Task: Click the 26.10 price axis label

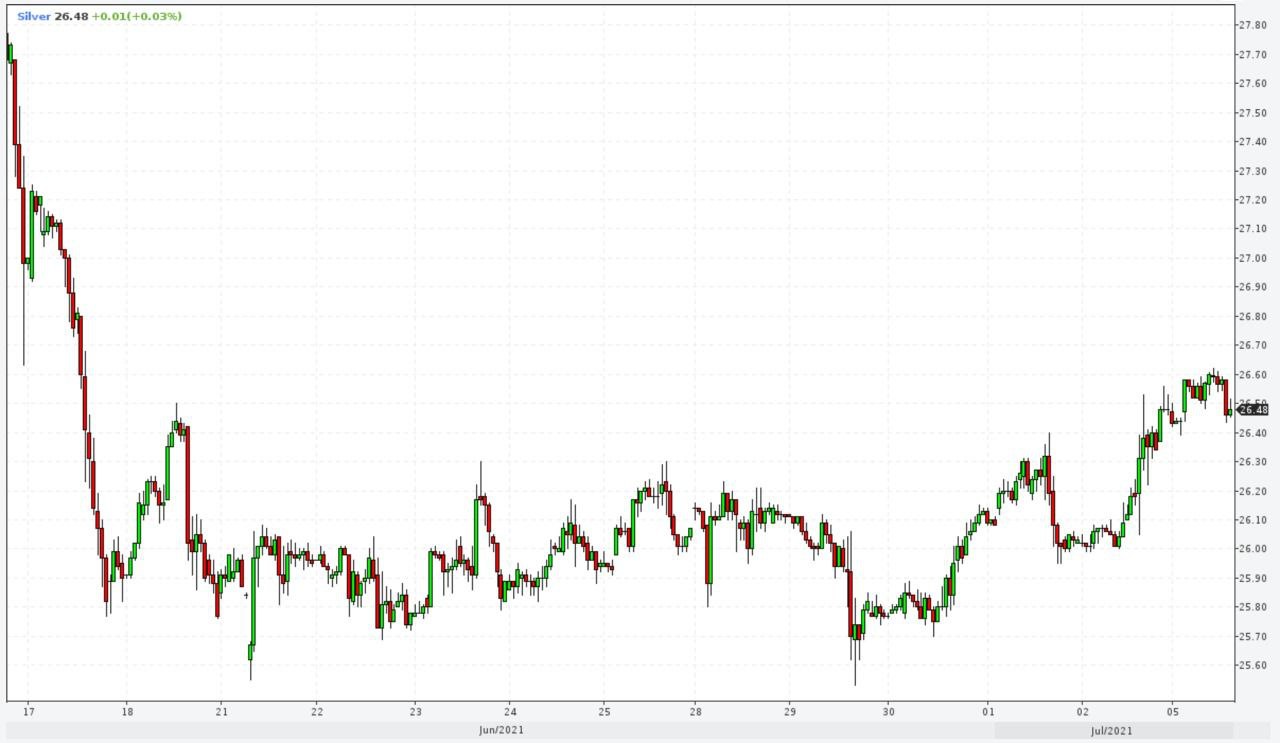Action: pos(1255,520)
